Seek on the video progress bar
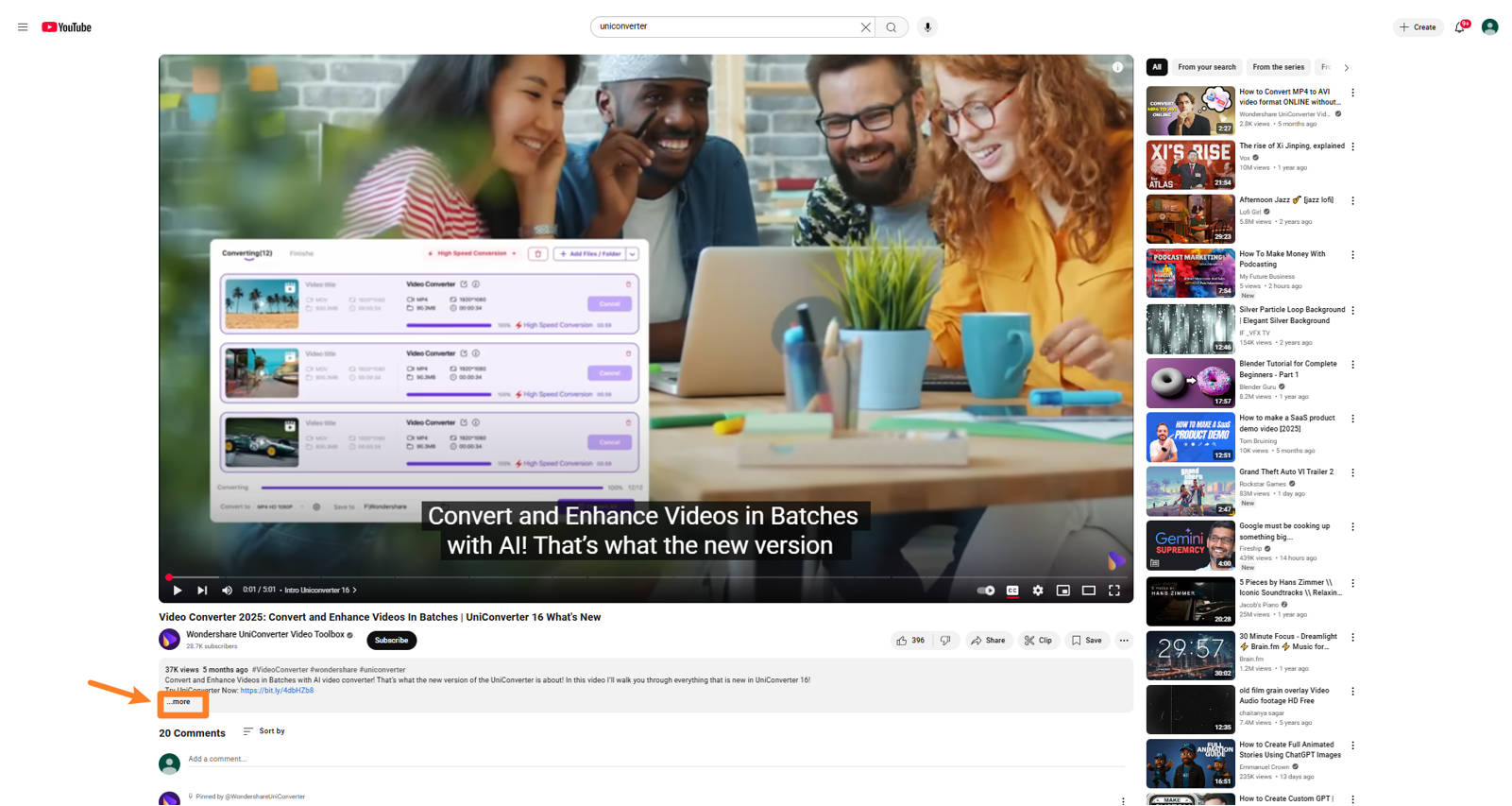1512x806 pixels. (646, 576)
